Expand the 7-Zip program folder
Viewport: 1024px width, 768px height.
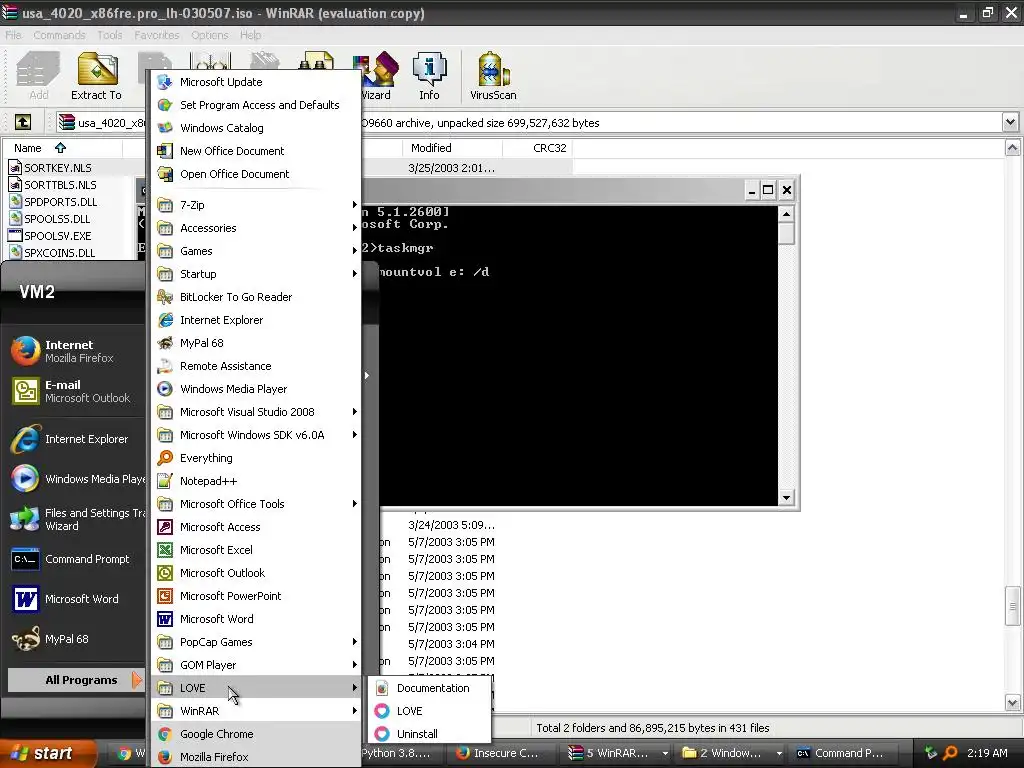click(257, 205)
